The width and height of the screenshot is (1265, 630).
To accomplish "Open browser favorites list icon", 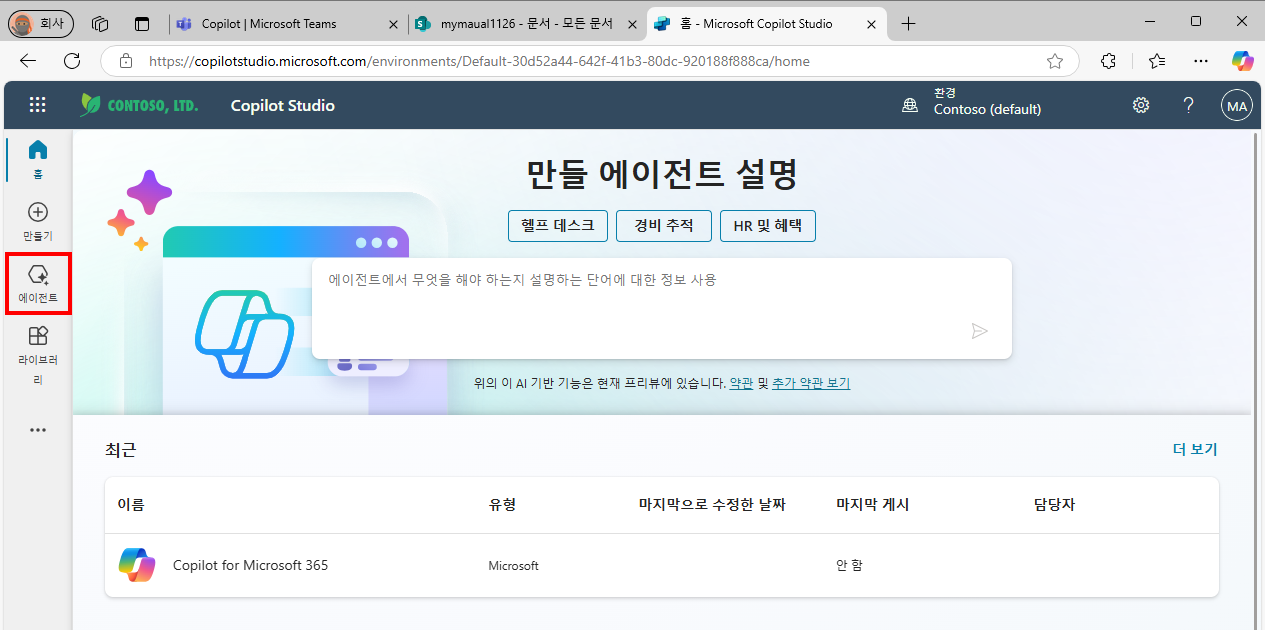I will pos(1157,61).
